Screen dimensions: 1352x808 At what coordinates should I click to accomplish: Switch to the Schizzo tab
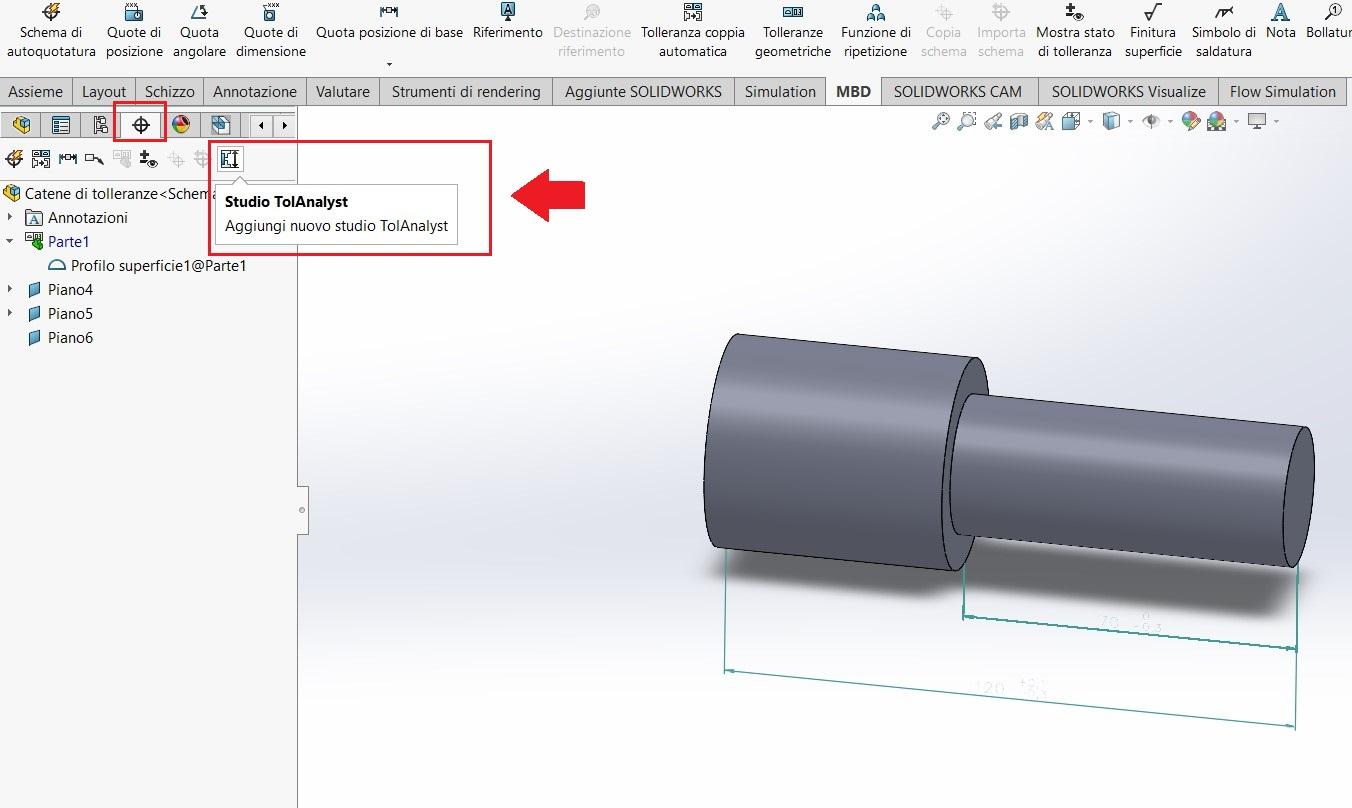[169, 91]
